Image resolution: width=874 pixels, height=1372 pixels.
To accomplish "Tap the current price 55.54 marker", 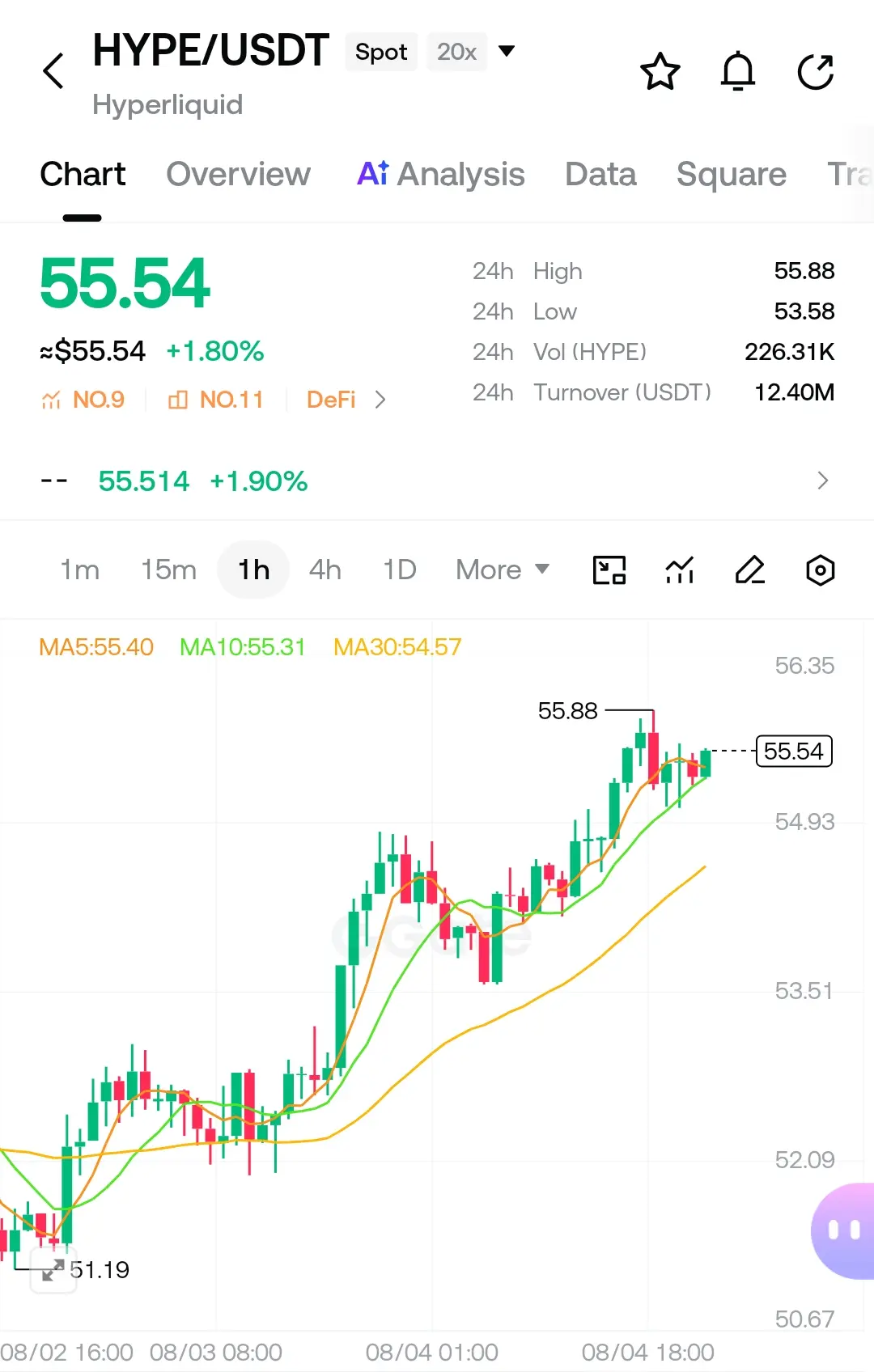I will pyautogui.click(x=794, y=751).
